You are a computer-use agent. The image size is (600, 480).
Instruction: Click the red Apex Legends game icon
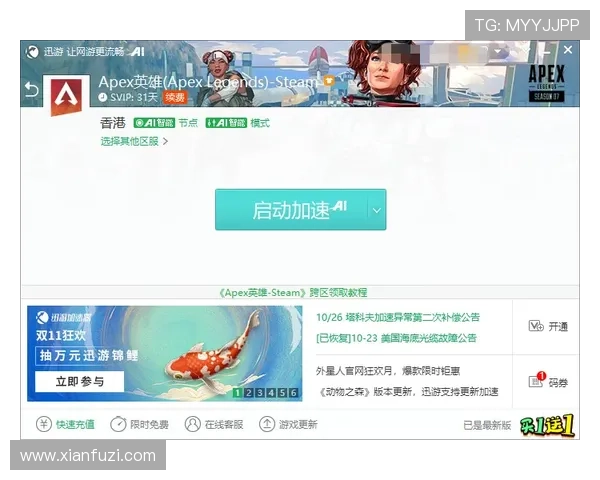(x=67, y=96)
